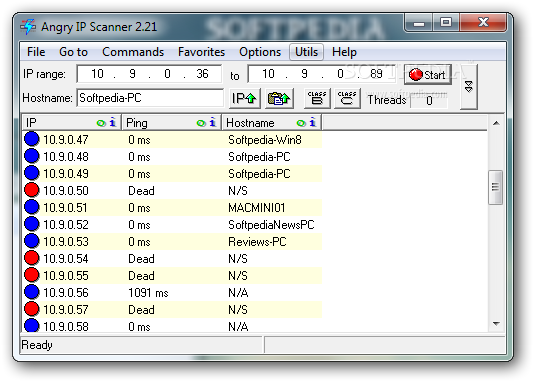The image size is (534, 382).
Task: Click the blue status dot for 10.9.0.52
Action: (x=32, y=224)
